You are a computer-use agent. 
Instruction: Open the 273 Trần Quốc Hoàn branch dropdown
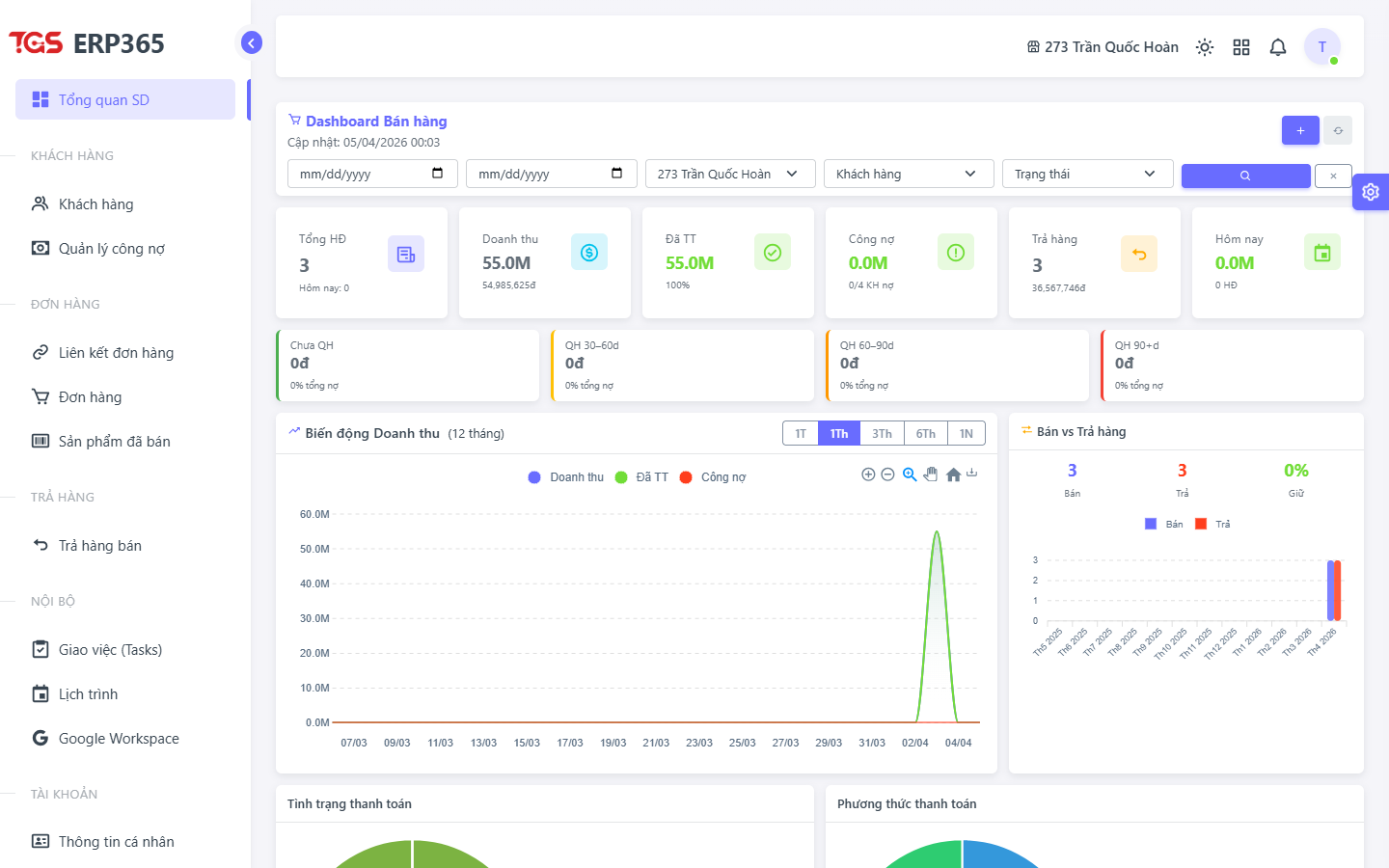[730, 174]
